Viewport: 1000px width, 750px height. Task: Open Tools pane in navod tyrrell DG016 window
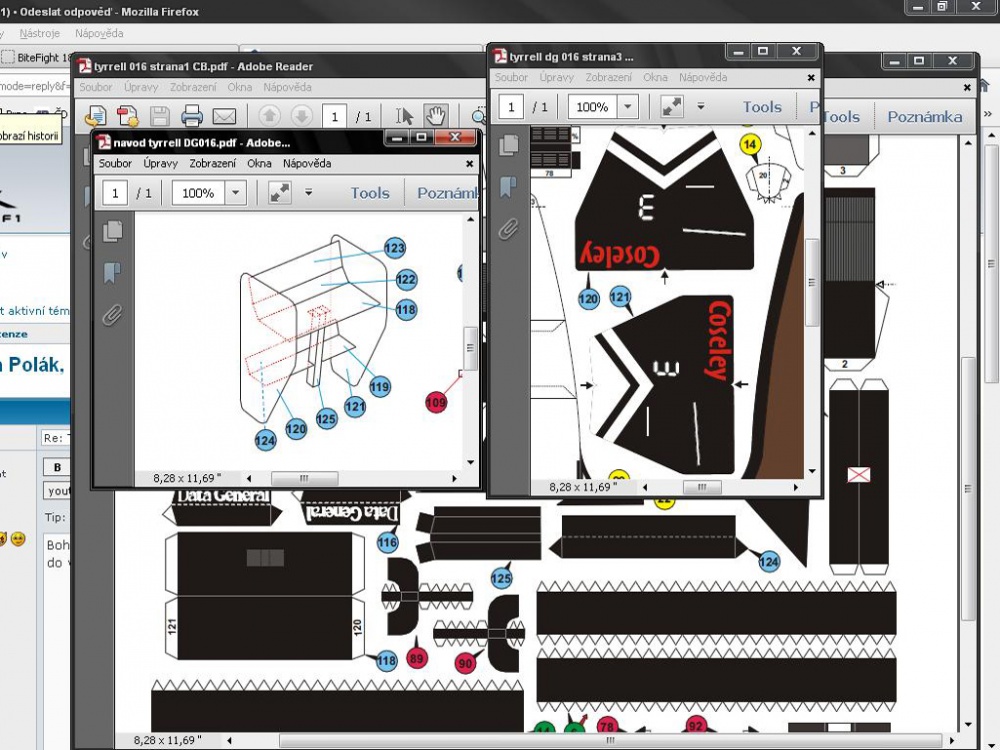coord(370,193)
